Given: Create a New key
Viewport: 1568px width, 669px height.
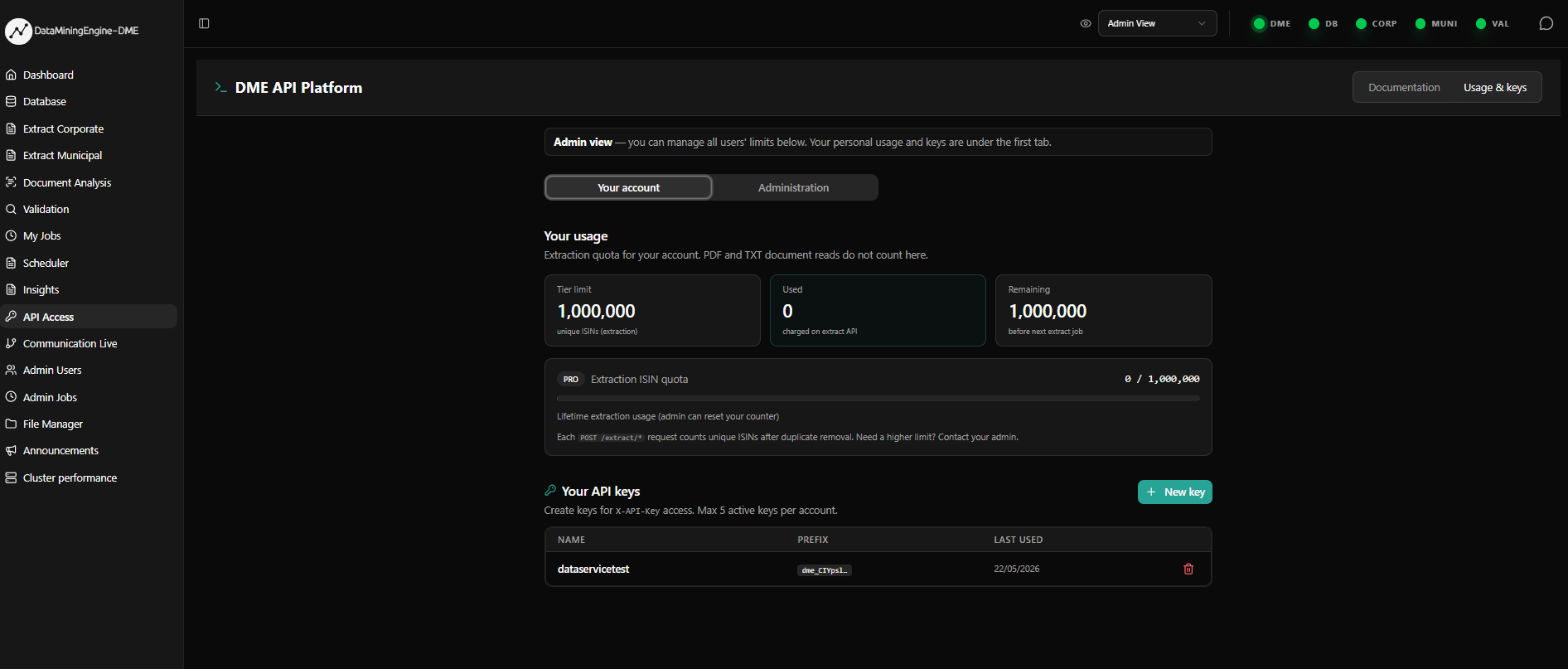Looking at the screenshot, I should point(1174,492).
